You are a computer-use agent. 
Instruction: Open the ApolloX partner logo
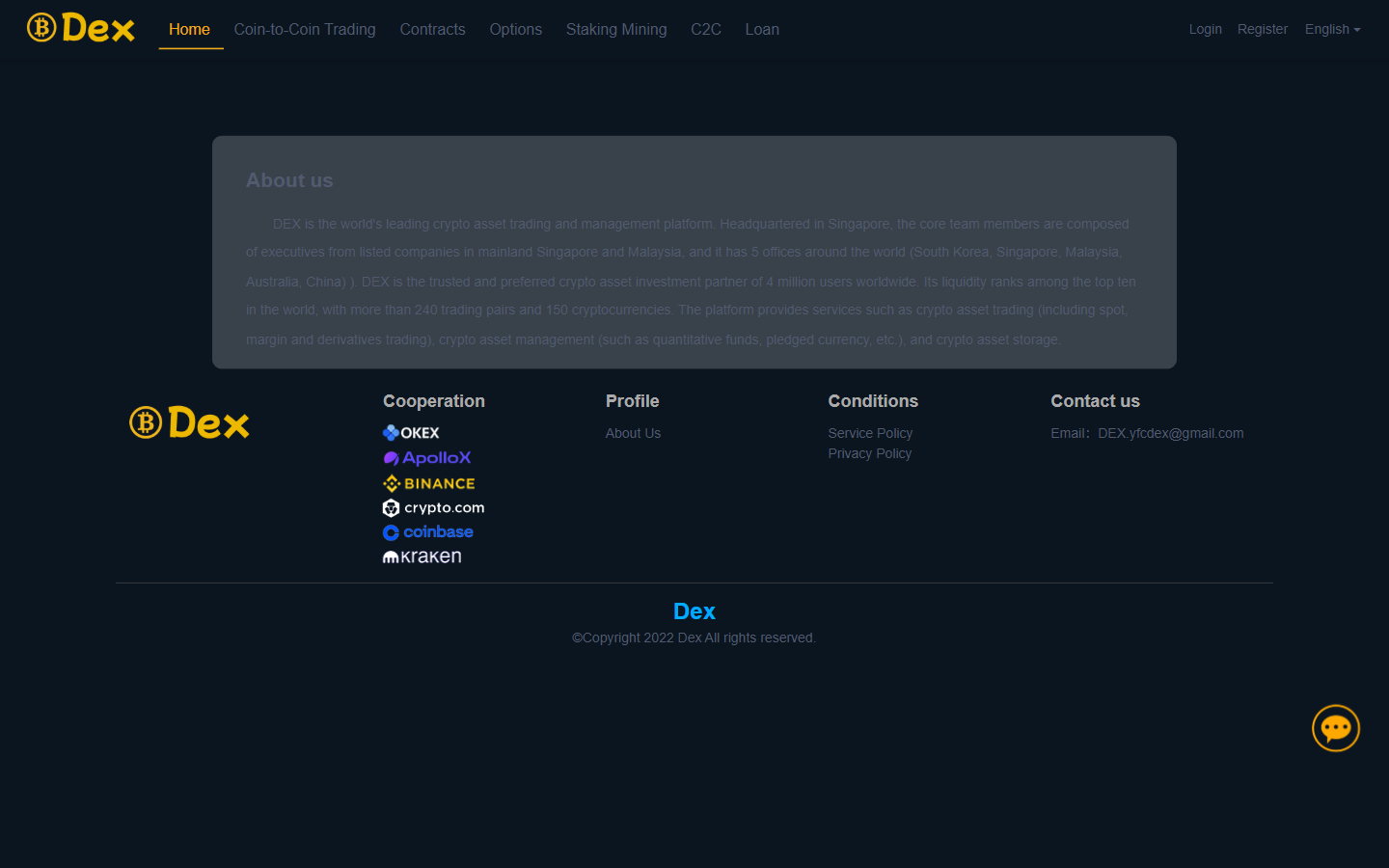tap(427, 458)
